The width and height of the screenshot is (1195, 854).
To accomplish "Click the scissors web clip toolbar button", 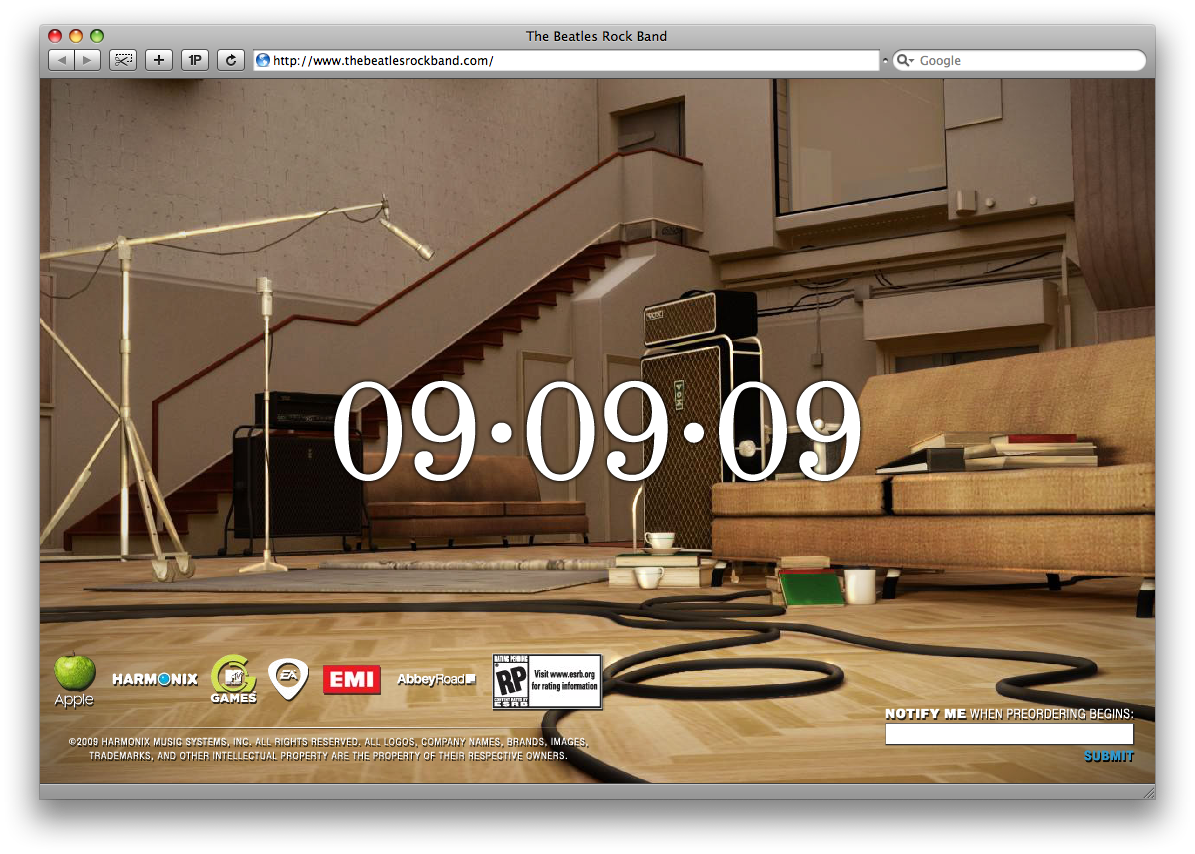I will [123, 60].
